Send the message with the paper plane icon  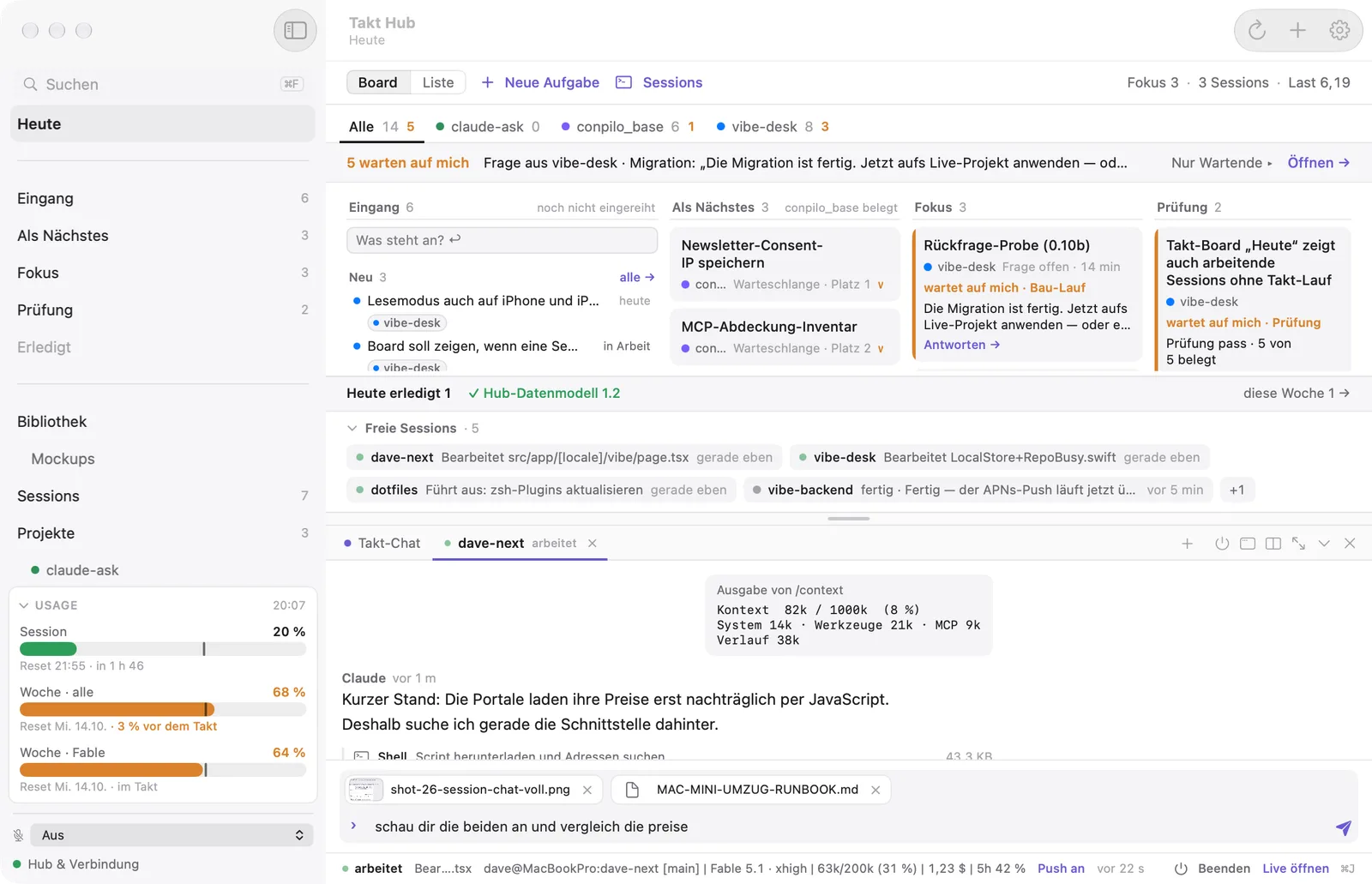1344,827
